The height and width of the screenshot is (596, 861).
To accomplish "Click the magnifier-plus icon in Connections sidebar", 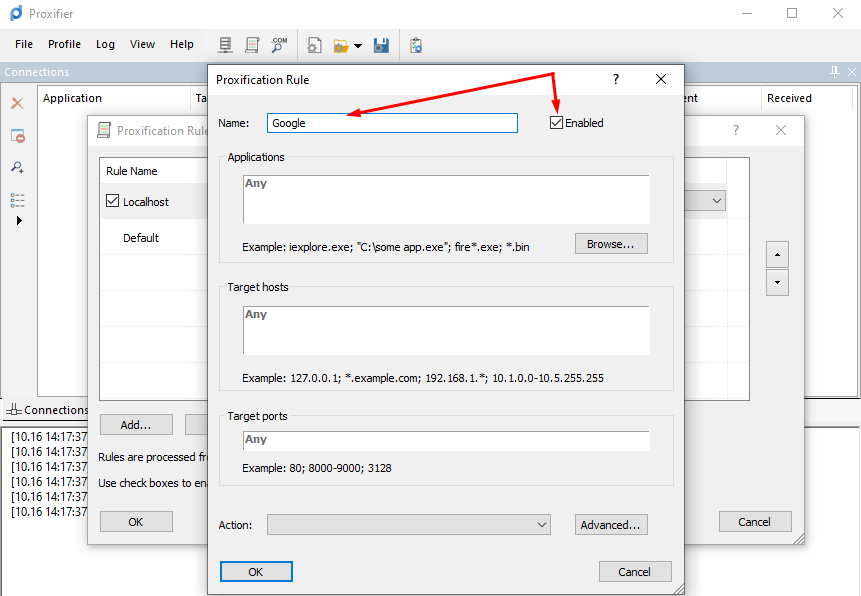I will (x=17, y=167).
